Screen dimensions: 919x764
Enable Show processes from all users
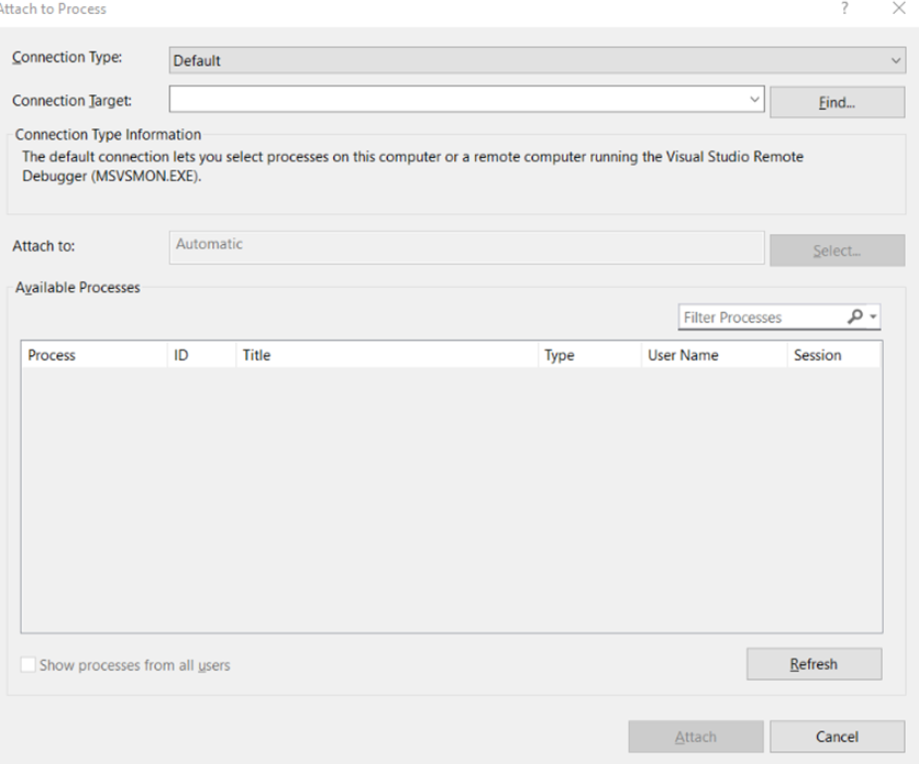pyautogui.click(x=28, y=664)
